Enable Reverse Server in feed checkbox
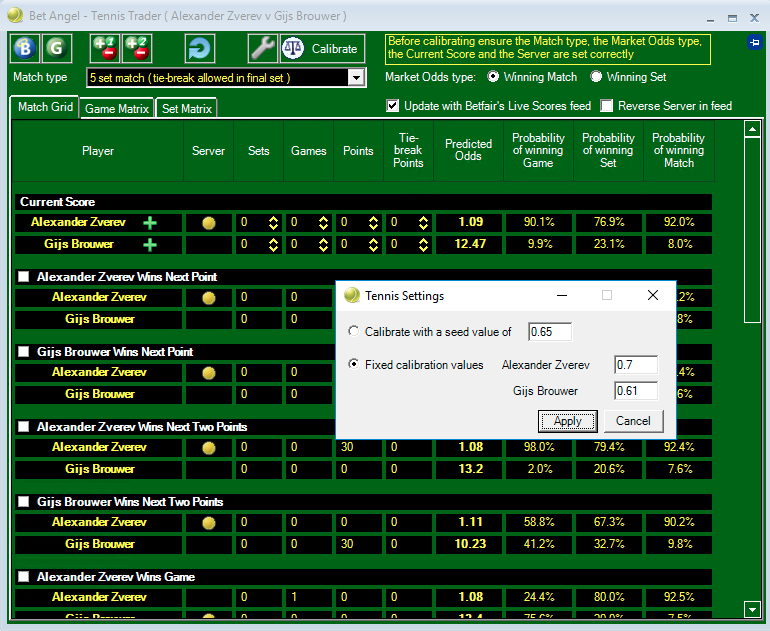The image size is (770, 631). pyautogui.click(x=606, y=106)
